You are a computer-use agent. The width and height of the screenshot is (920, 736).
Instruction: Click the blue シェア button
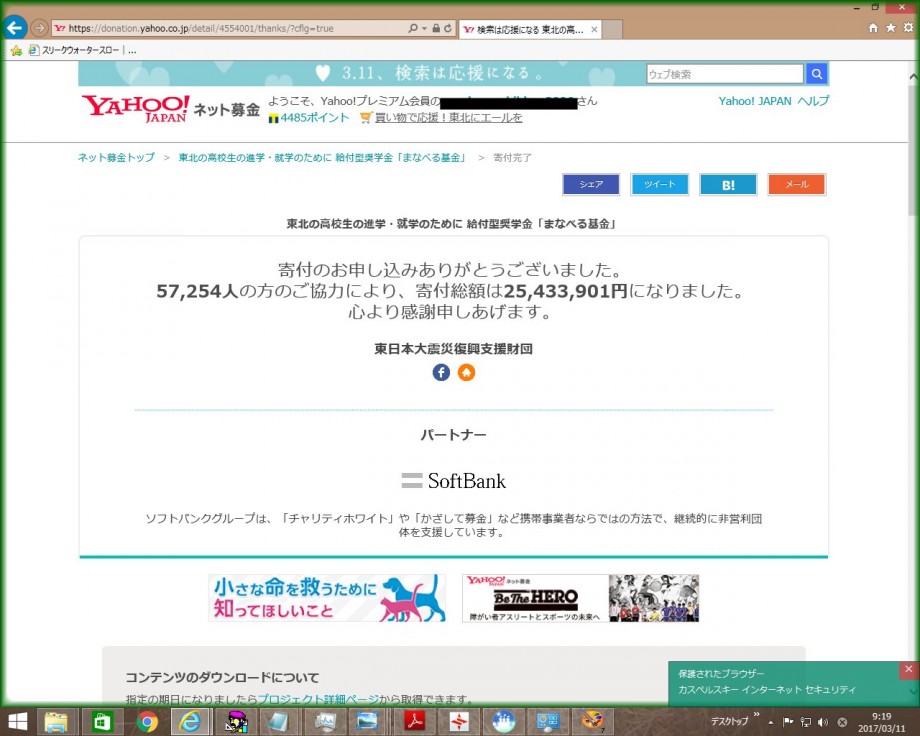tap(591, 184)
